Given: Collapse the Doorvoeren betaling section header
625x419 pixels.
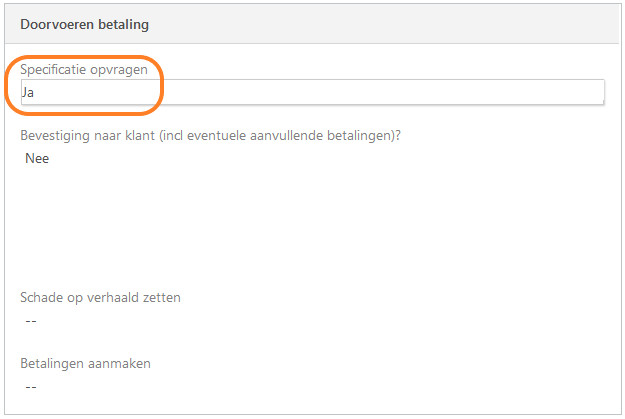Looking at the screenshot, I should click(x=312, y=24).
